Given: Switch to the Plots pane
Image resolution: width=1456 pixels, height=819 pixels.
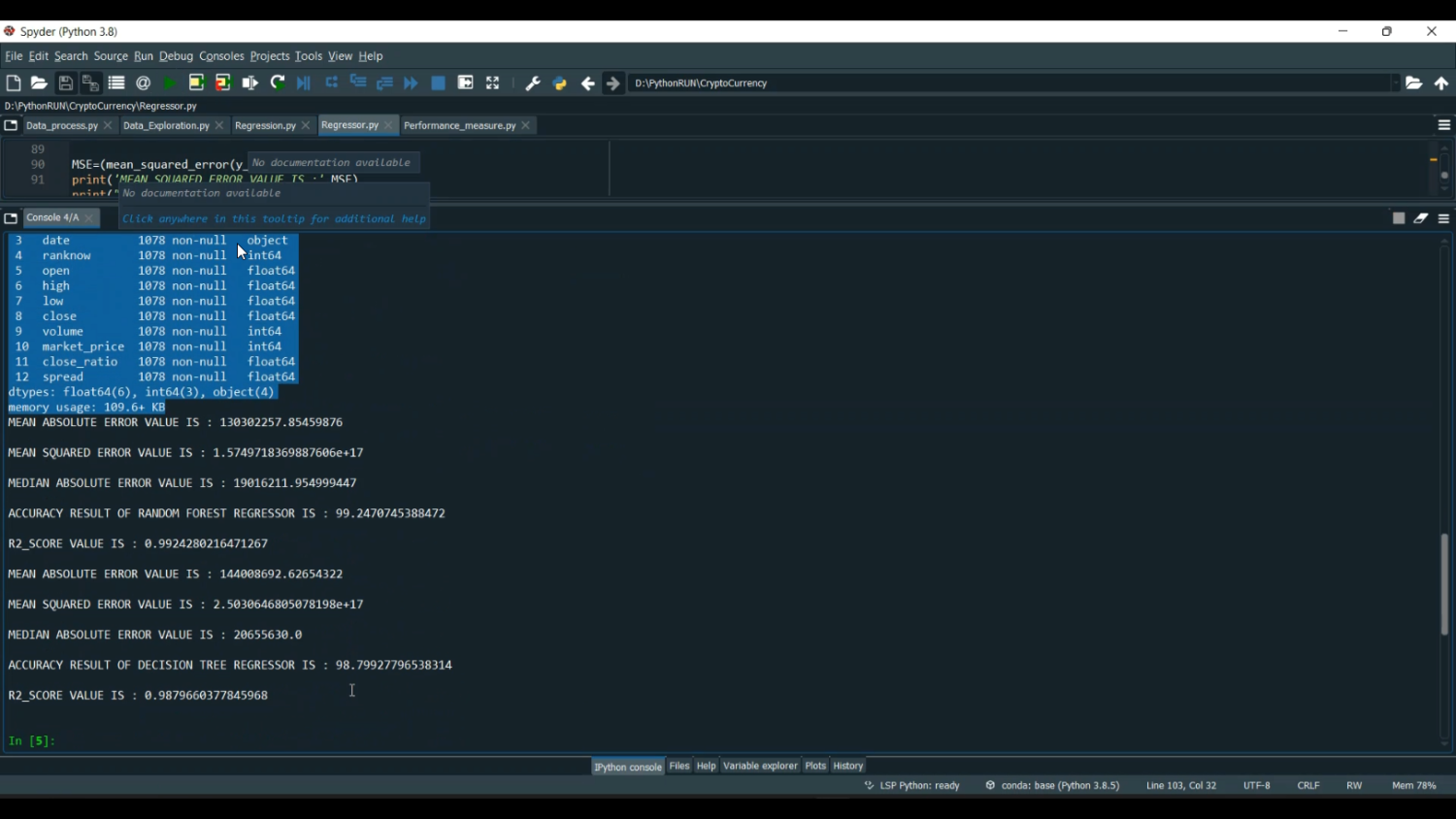Looking at the screenshot, I should point(815,767).
